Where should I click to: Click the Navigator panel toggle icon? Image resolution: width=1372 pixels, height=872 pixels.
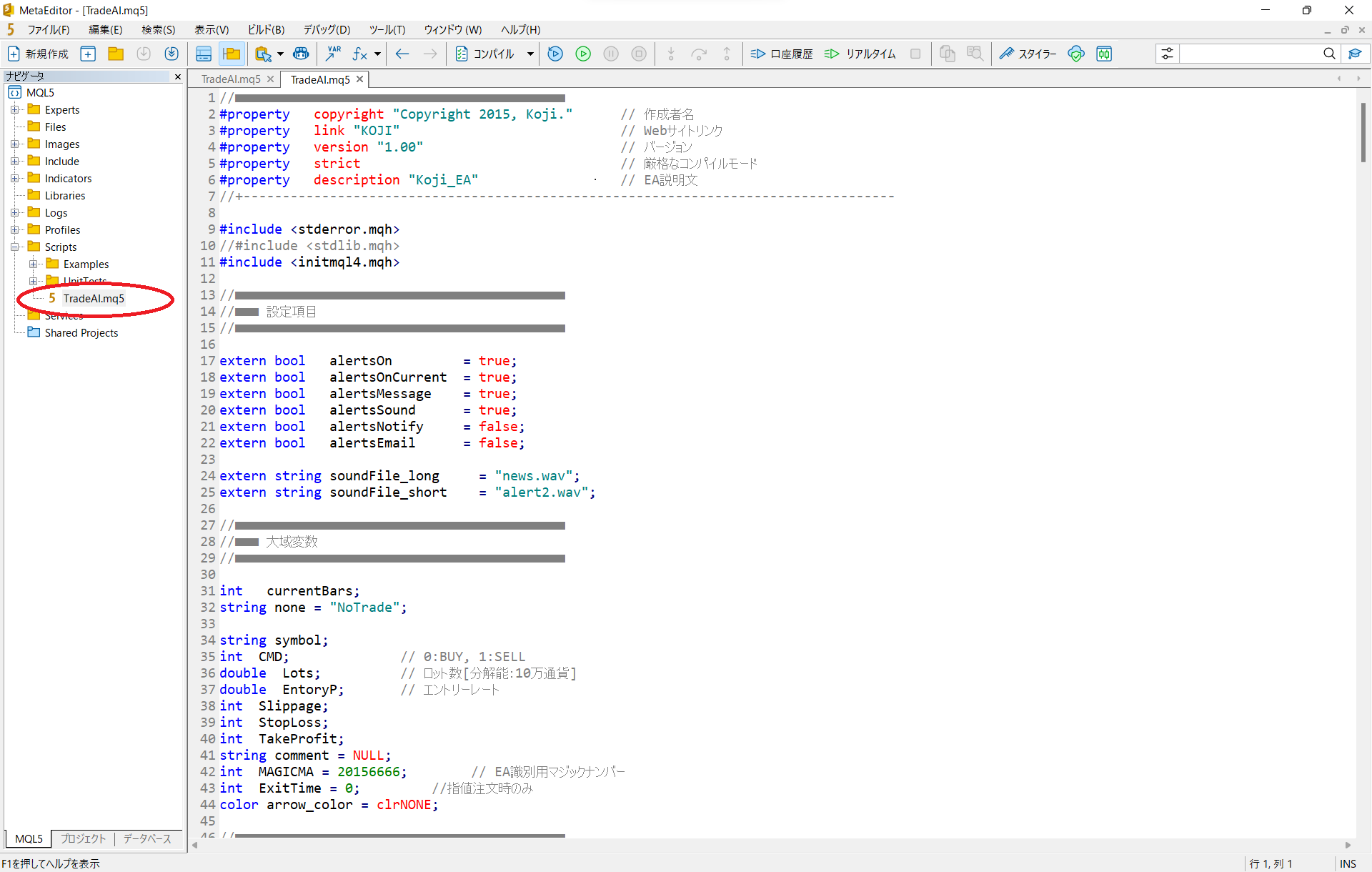[232, 54]
